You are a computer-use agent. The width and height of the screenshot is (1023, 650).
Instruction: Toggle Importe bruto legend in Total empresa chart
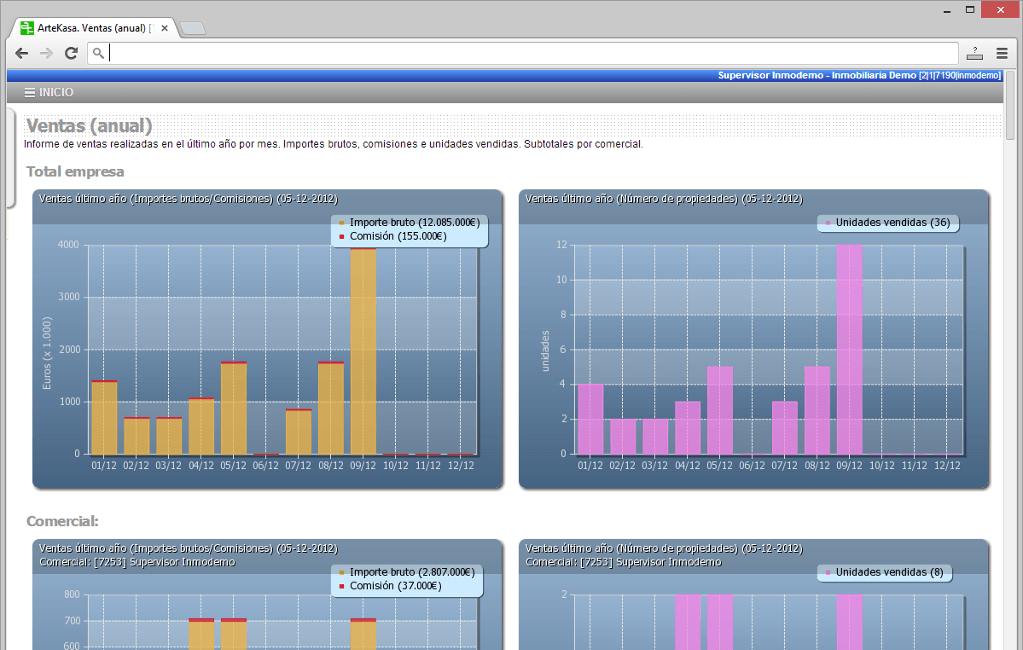point(408,222)
